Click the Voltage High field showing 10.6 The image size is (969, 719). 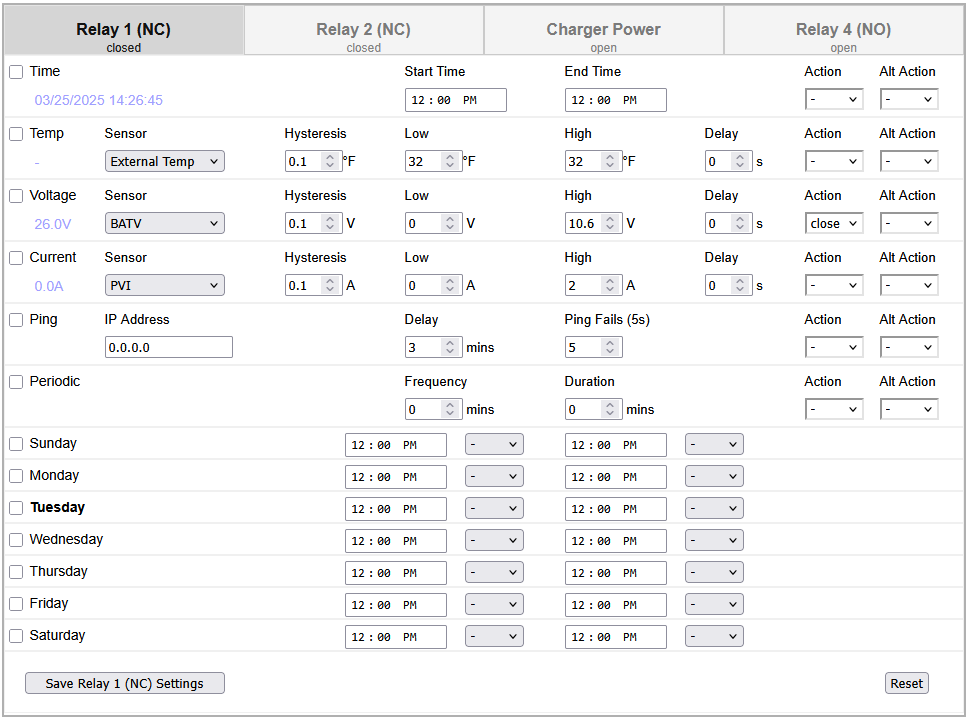(593, 223)
